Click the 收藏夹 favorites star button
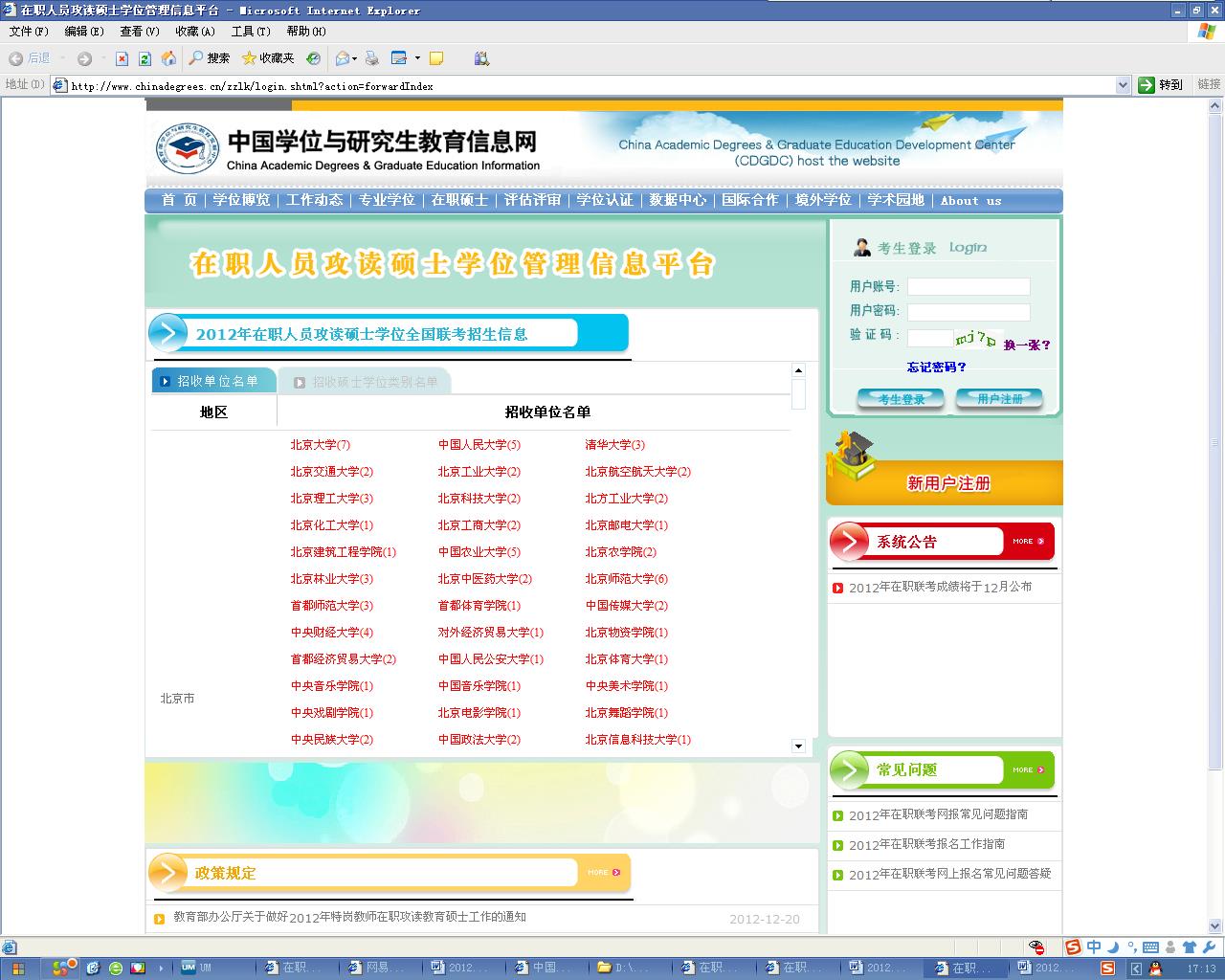 click(268, 58)
